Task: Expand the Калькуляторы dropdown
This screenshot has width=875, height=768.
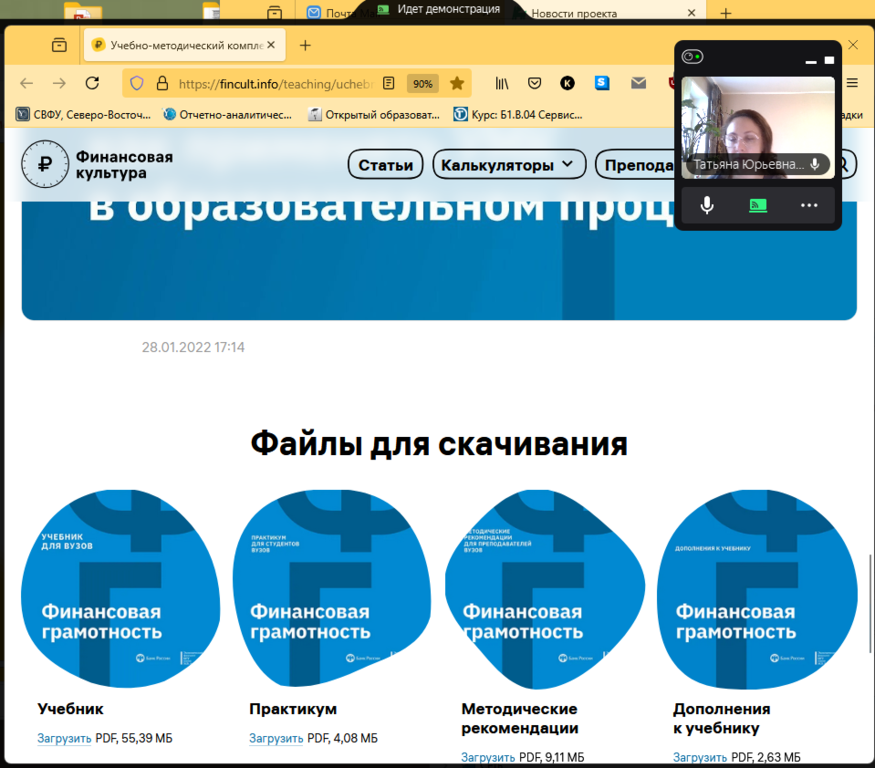Action: coord(509,165)
